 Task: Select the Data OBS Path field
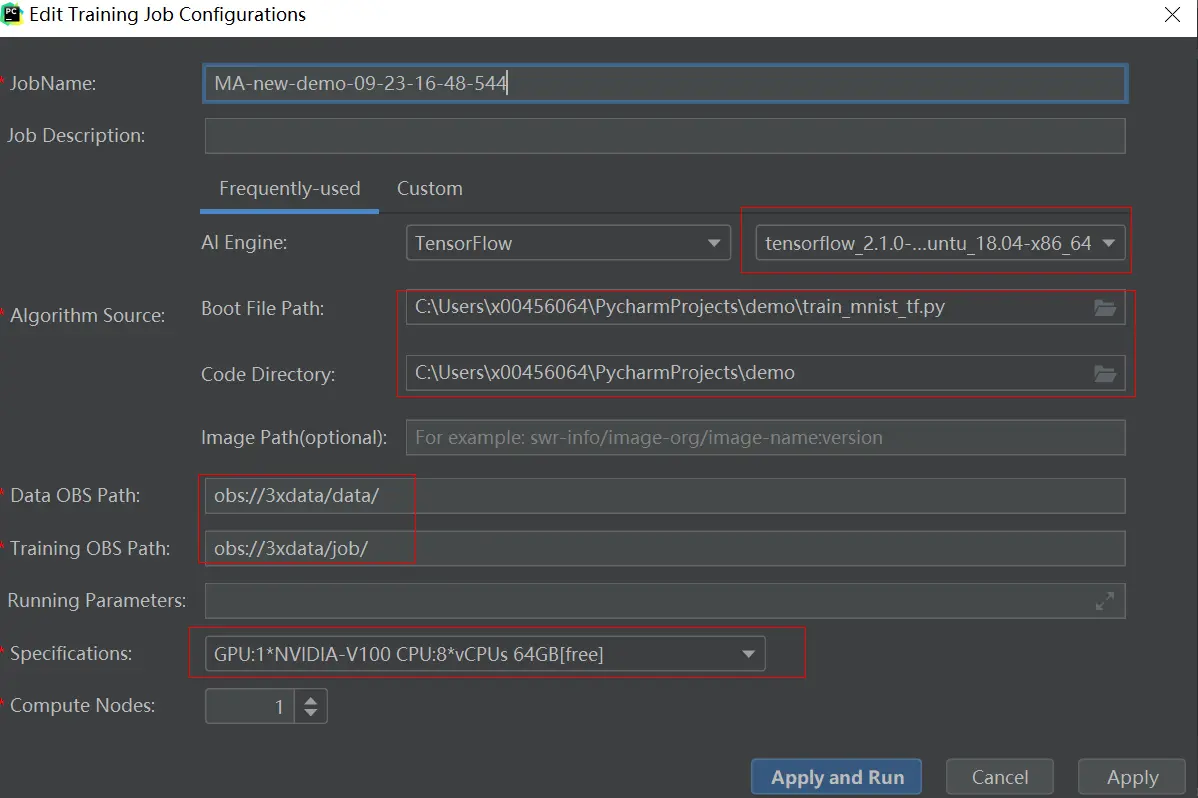pos(664,496)
